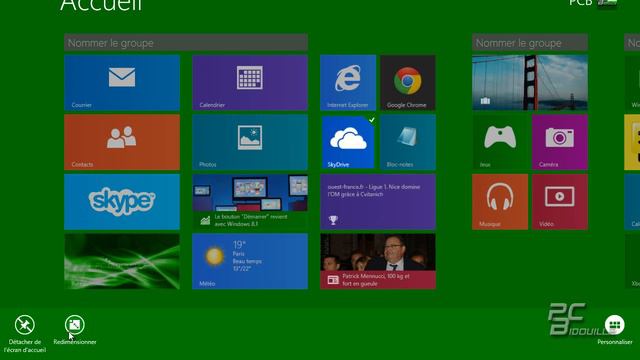Viewport: 640px width, 360px height.
Task: Name the second group above bridge photo
Action: (530, 42)
